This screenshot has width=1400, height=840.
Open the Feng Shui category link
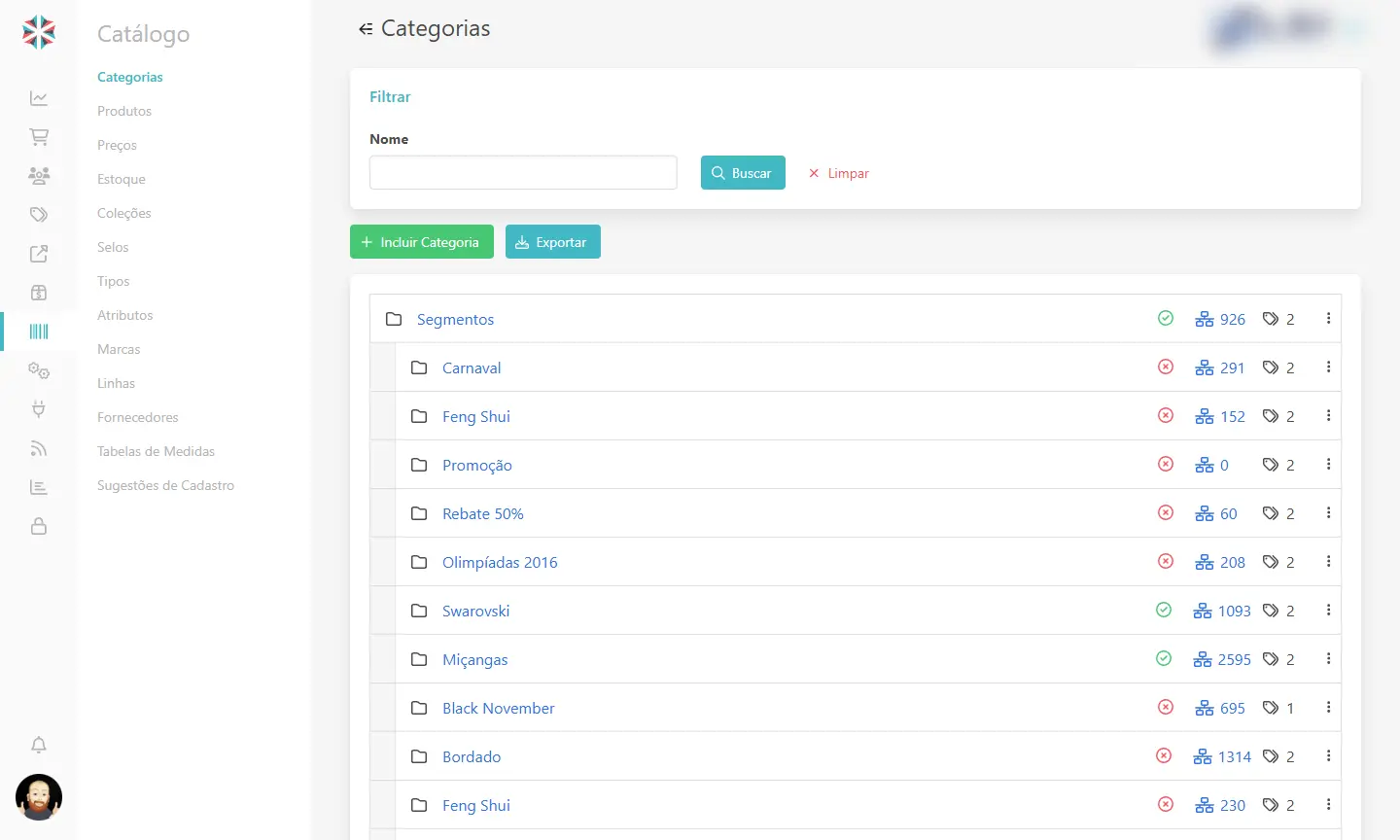[x=476, y=416]
